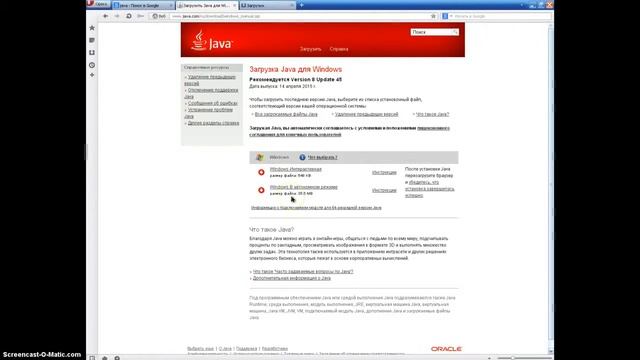This screenshot has height=360, width=640.
Task: Add panel with sidebar plus icon
Action: tap(92, 75)
